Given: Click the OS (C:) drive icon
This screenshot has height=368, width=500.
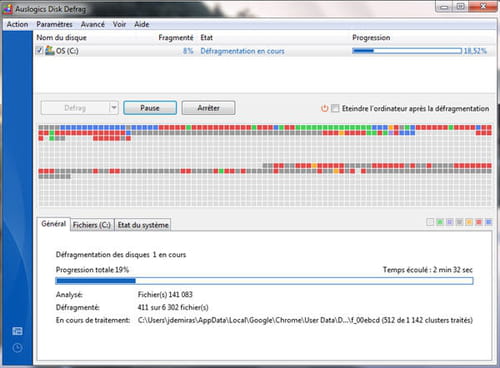Looking at the screenshot, I should click(x=50, y=51).
